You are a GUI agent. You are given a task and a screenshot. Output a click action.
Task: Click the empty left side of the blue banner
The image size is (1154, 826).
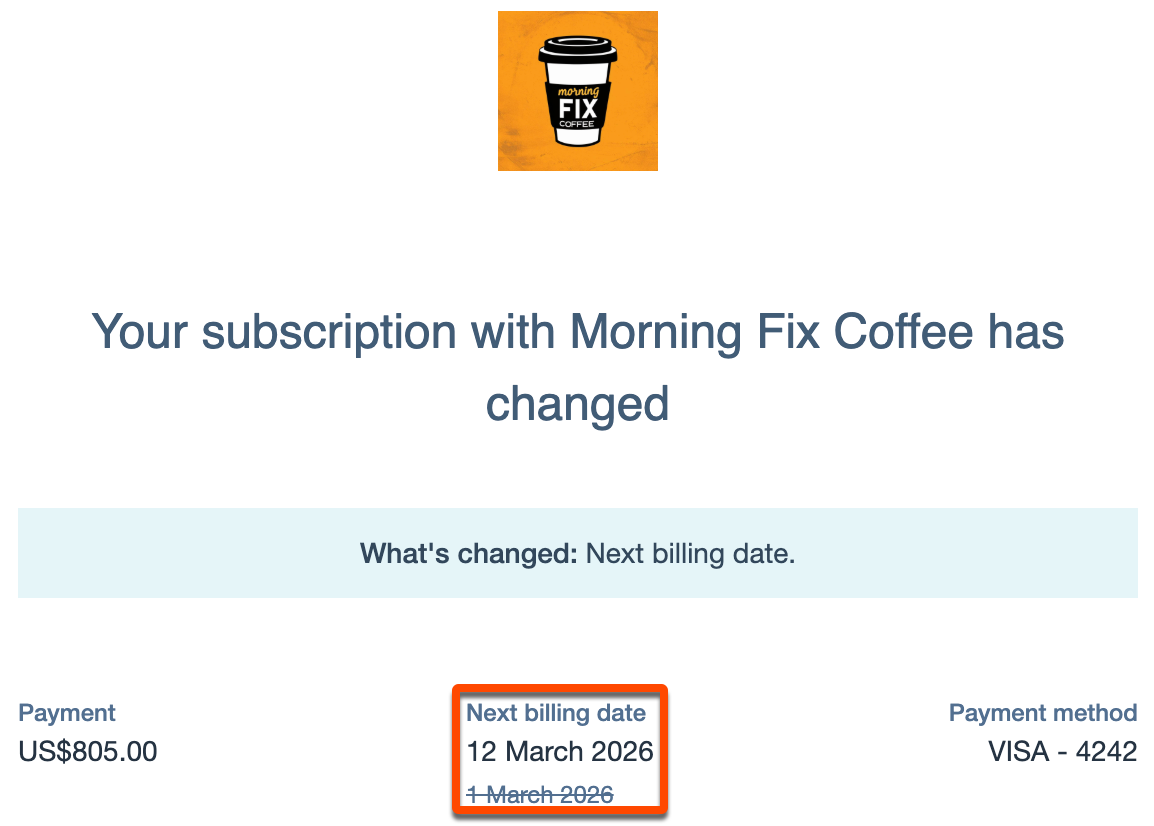(150, 553)
